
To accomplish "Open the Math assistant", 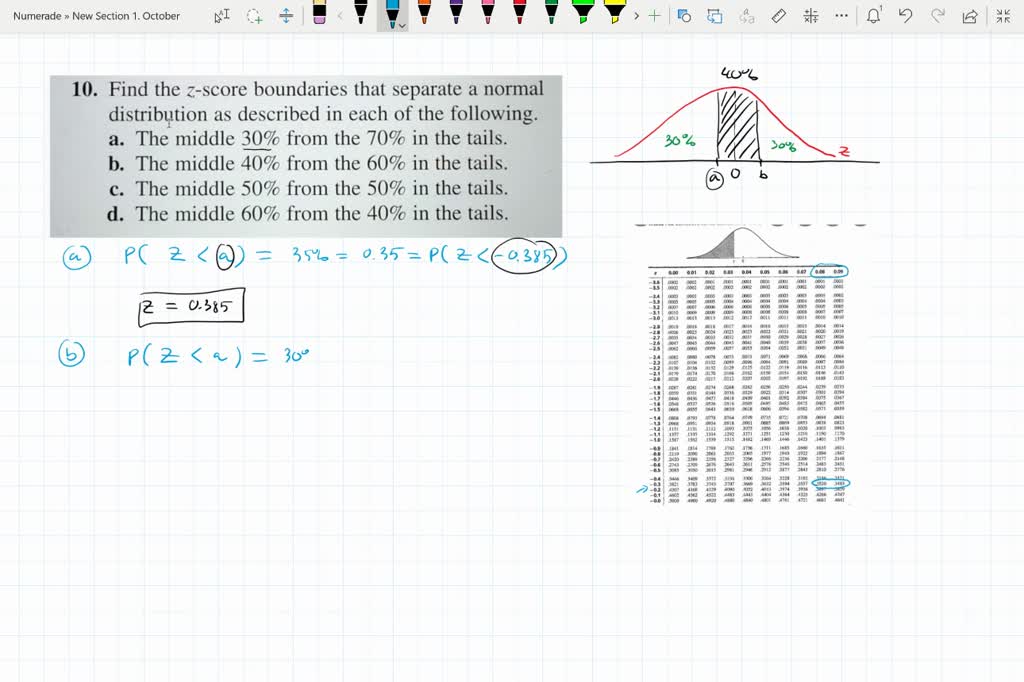I will pyautogui.click(x=810, y=16).
